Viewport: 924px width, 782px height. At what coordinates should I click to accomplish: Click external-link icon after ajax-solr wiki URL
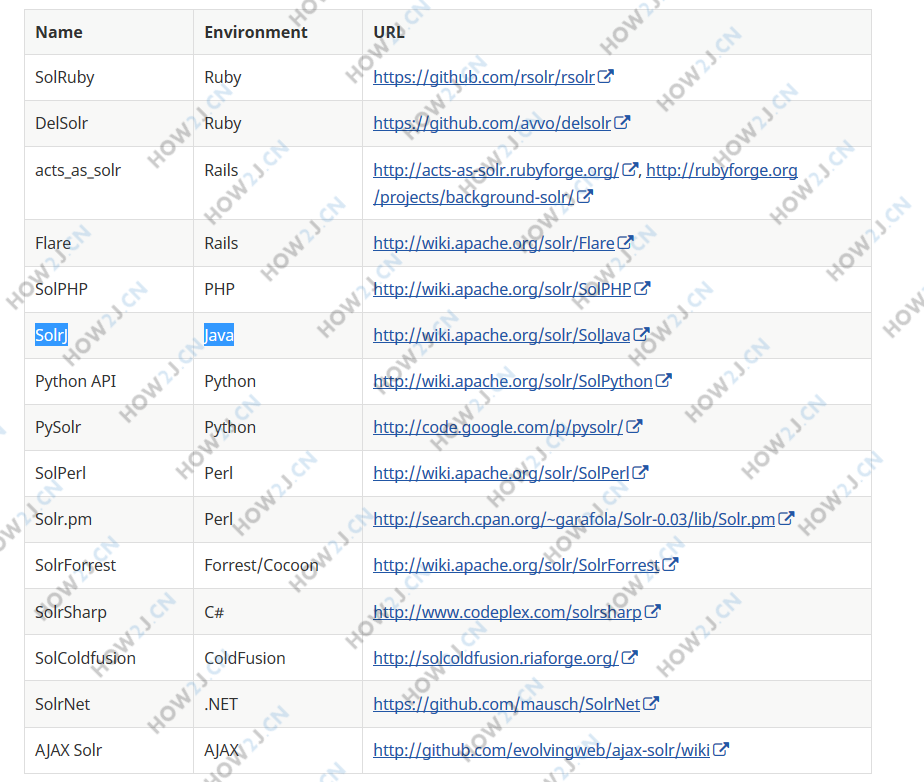[721, 749]
